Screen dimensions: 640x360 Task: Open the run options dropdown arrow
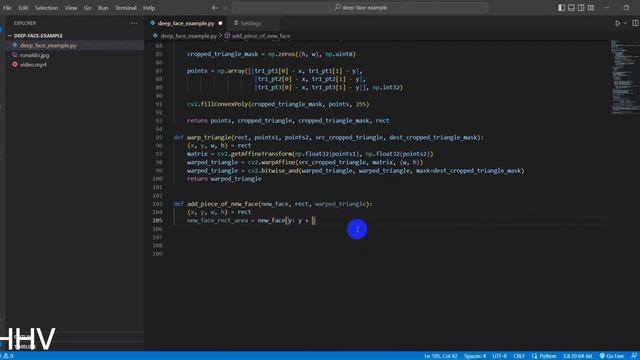coord(625,23)
